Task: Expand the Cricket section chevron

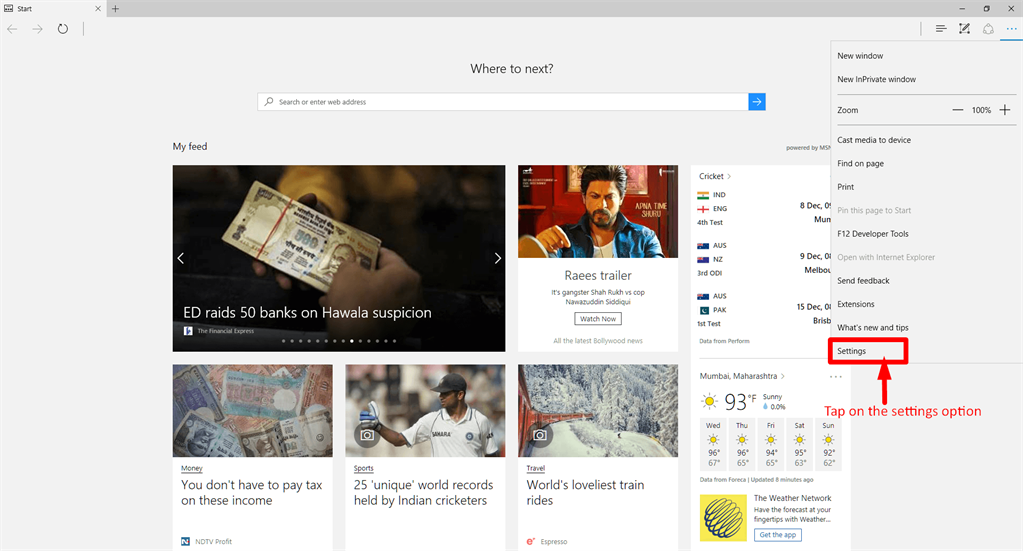Action: coord(729,177)
